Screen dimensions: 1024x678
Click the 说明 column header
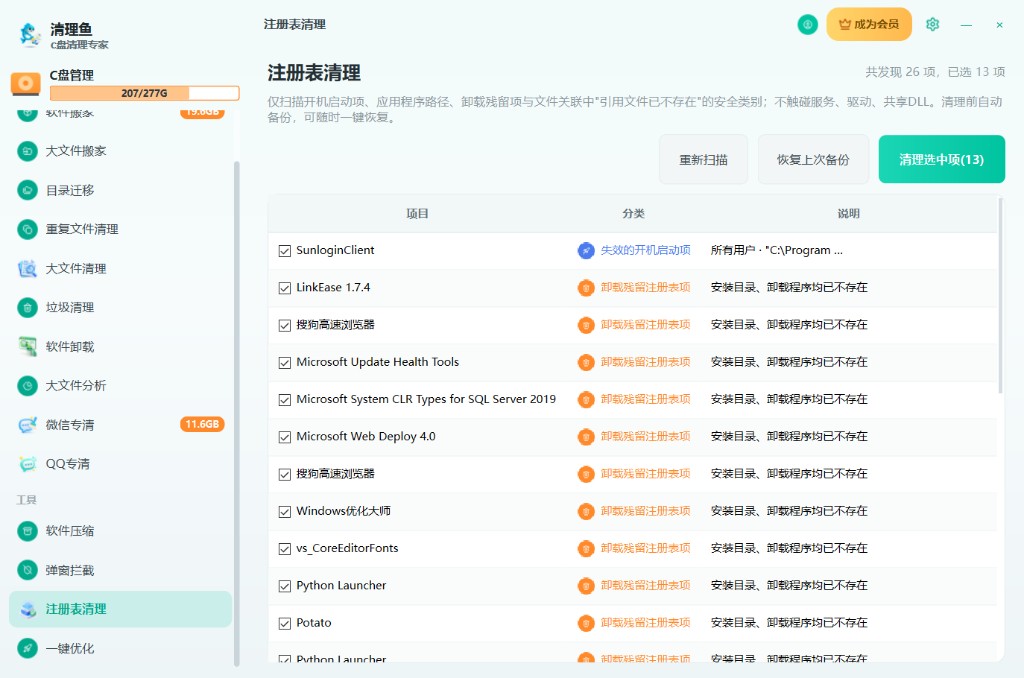[848, 214]
